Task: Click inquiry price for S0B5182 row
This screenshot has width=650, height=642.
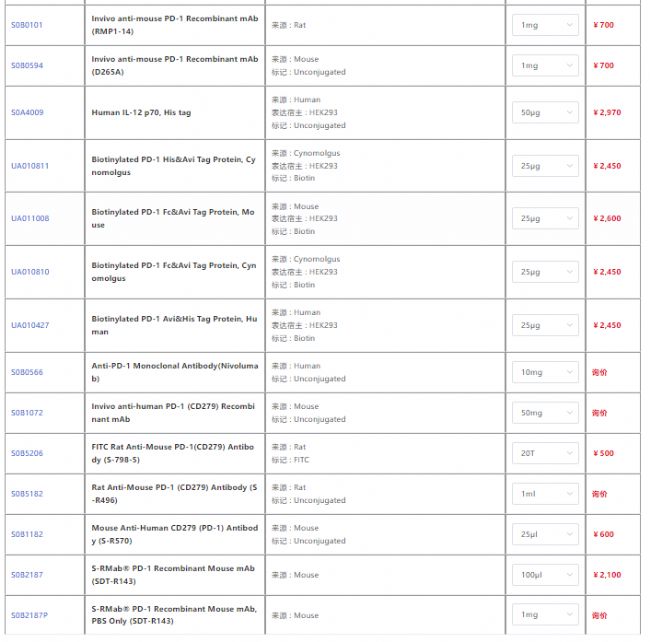Action: click(x=600, y=494)
